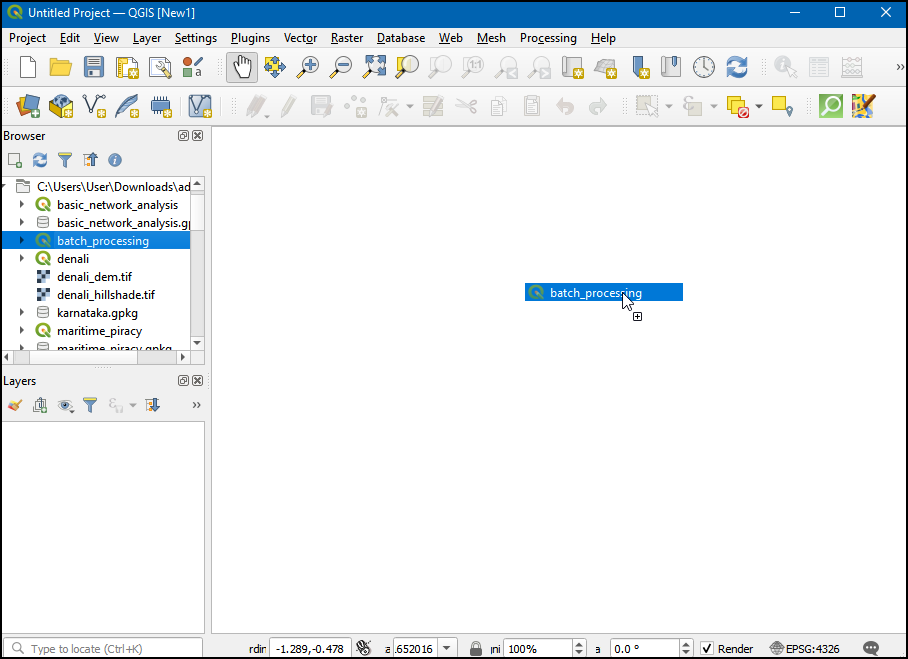Open the Raster menu
The image size is (908, 659).
347,38
